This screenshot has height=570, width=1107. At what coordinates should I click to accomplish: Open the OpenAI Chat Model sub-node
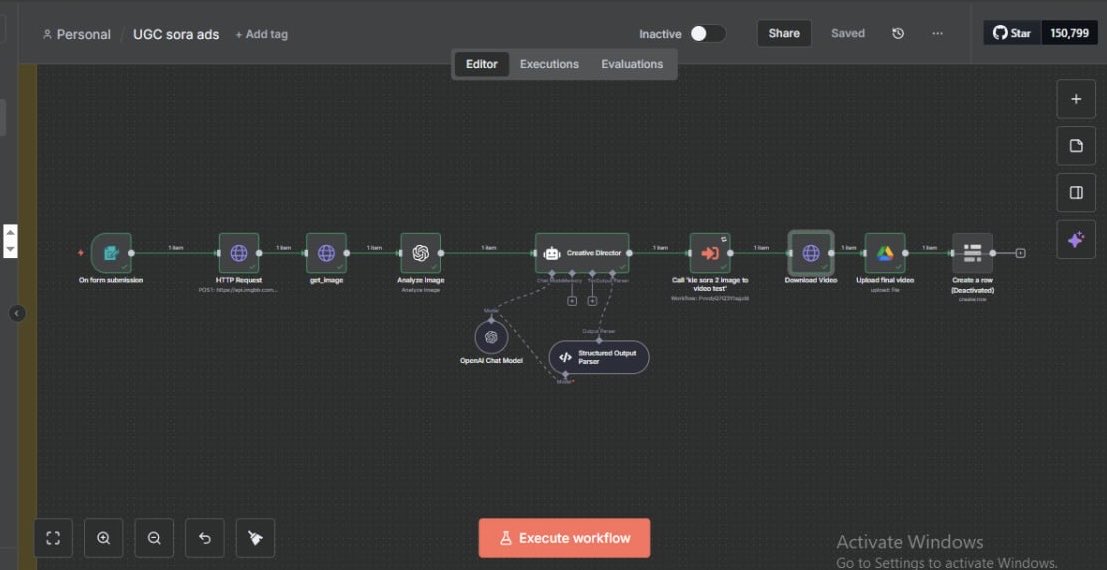coord(491,337)
